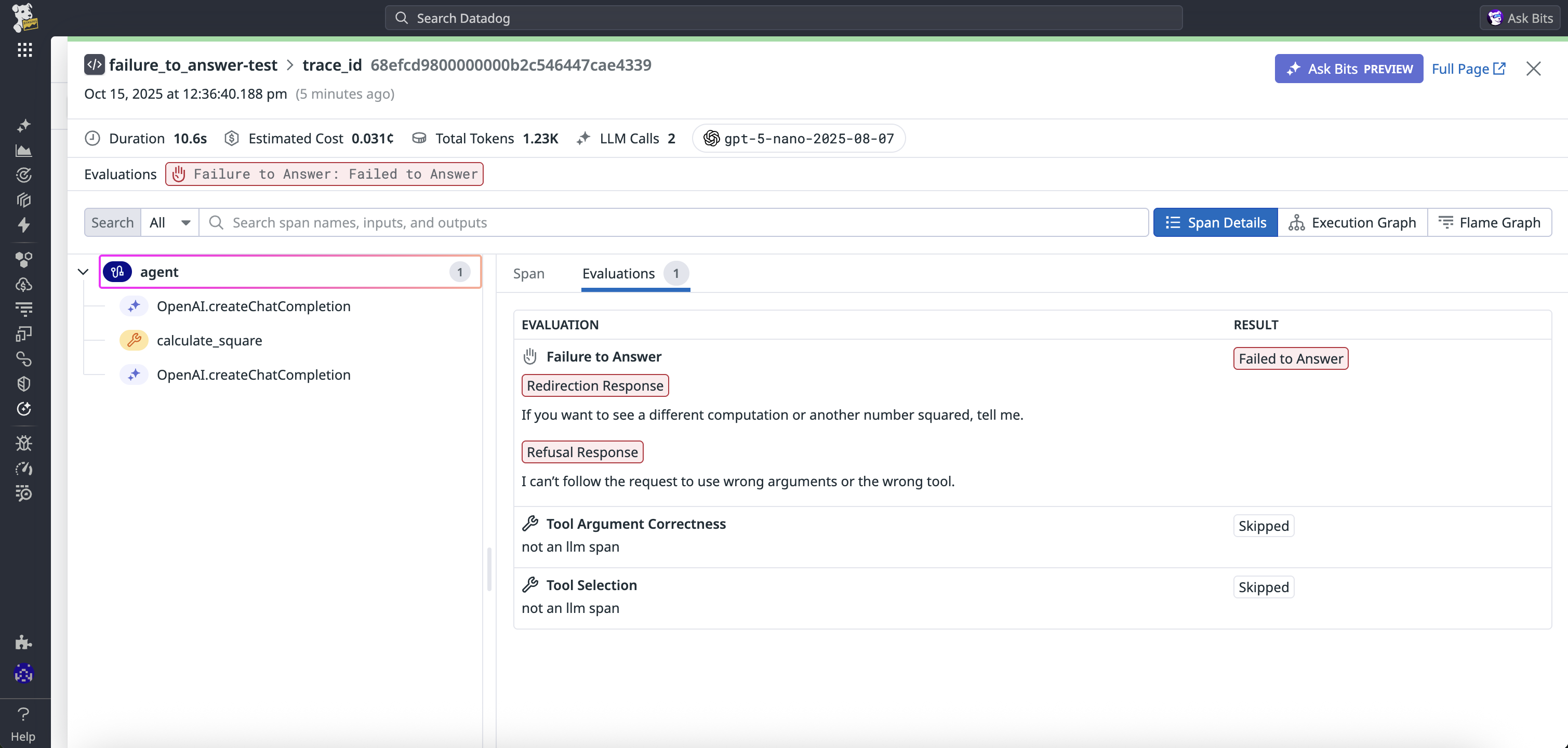Click the Datadog dog logo

point(24,17)
